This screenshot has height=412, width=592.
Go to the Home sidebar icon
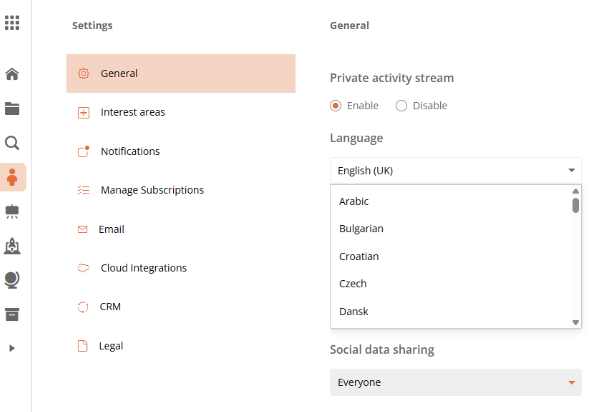pyautogui.click(x=12, y=74)
